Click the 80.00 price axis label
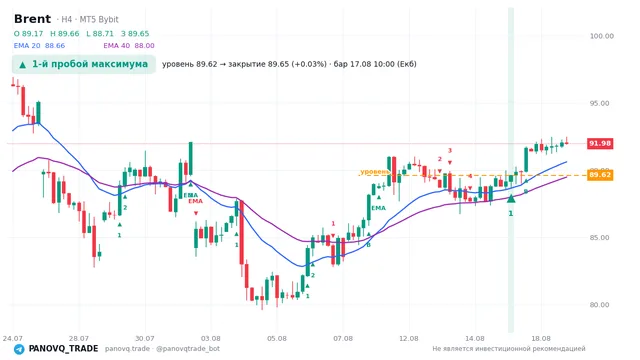 point(599,304)
